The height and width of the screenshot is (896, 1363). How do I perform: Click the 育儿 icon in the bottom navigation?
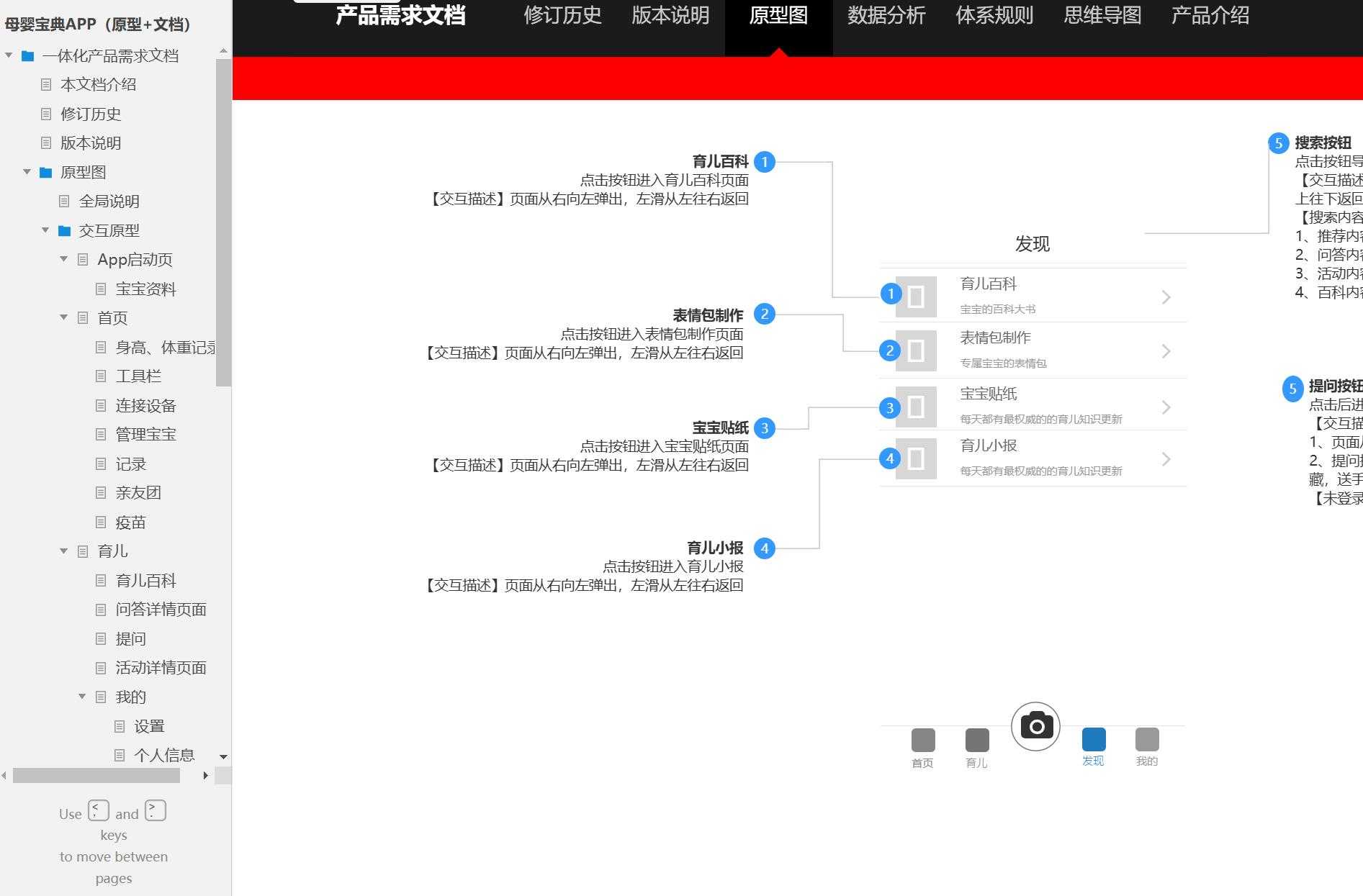[976, 738]
